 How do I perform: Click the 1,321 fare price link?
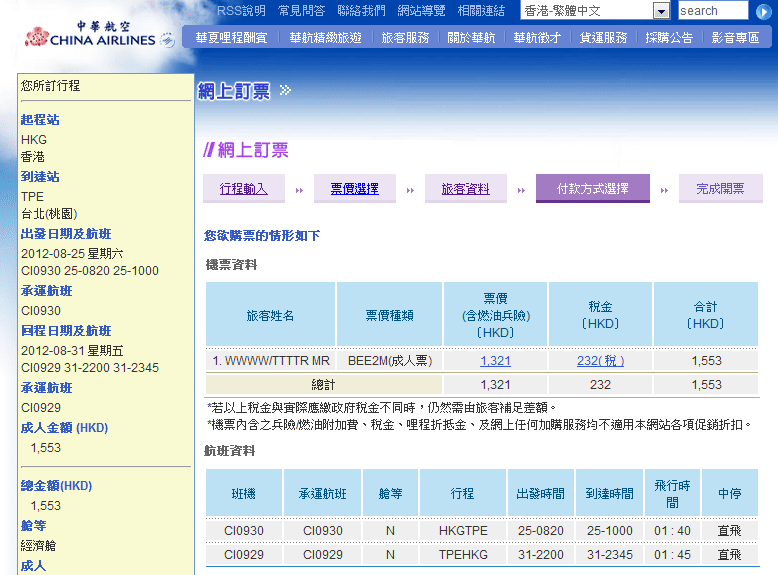click(x=495, y=361)
